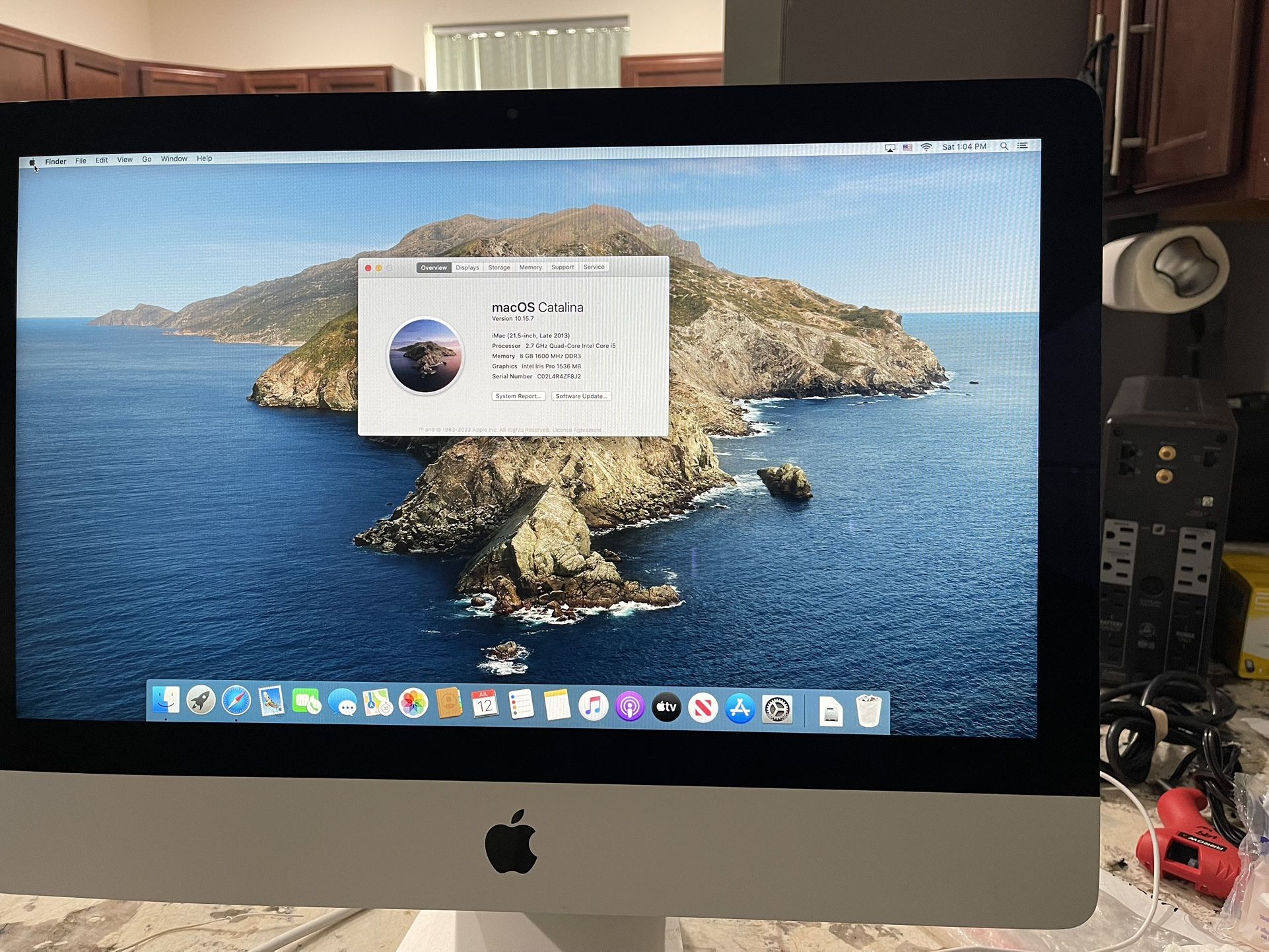Image resolution: width=1269 pixels, height=952 pixels.
Task: Open the document stack beside Trash
Action: pyautogui.click(x=831, y=712)
